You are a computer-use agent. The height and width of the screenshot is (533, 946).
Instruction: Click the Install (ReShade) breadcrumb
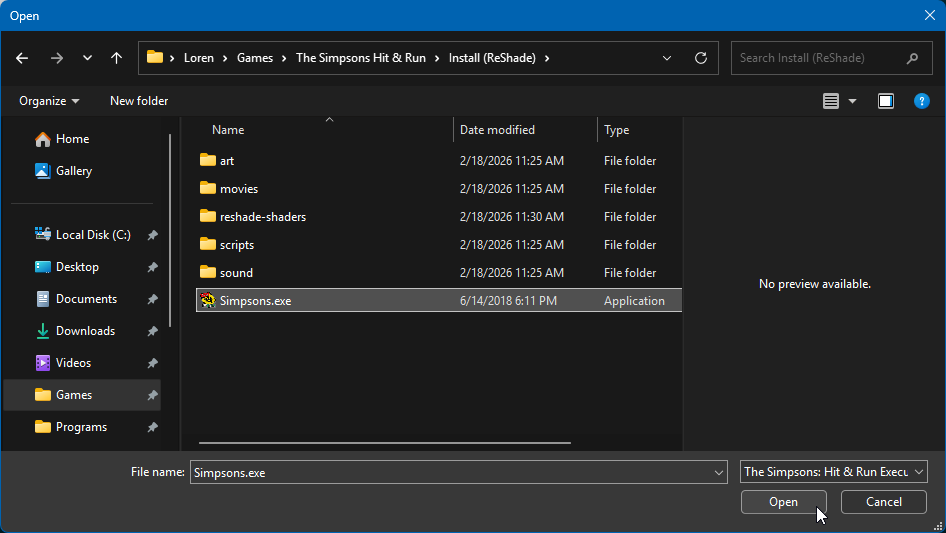[492, 58]
